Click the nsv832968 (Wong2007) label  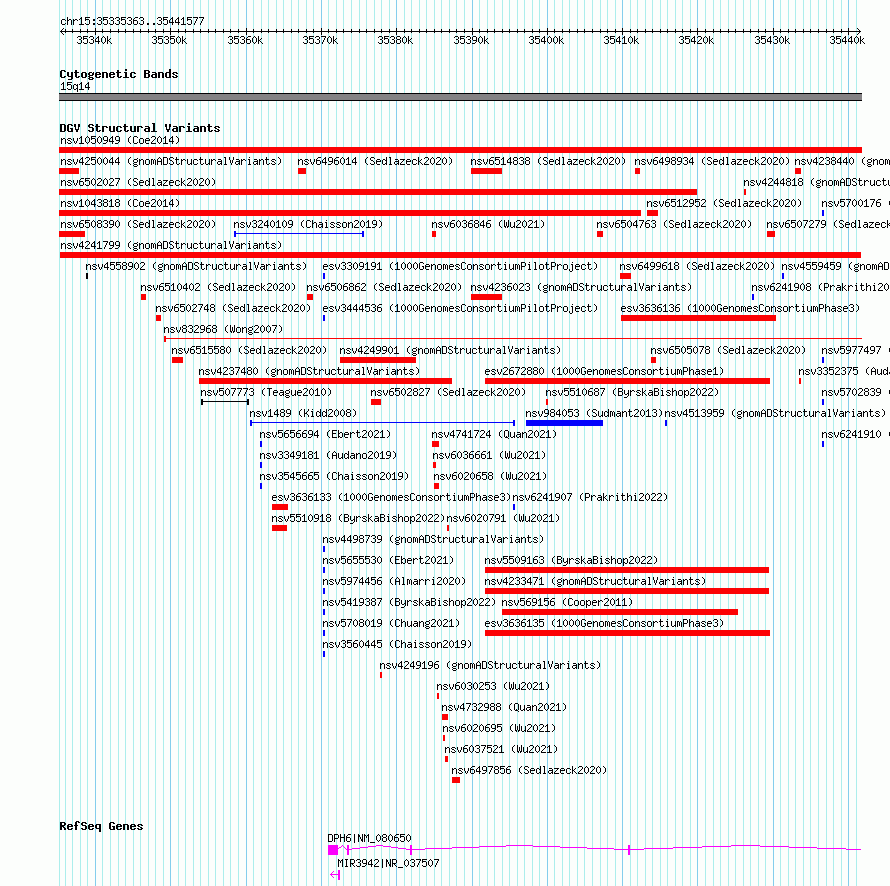(223, 329)
